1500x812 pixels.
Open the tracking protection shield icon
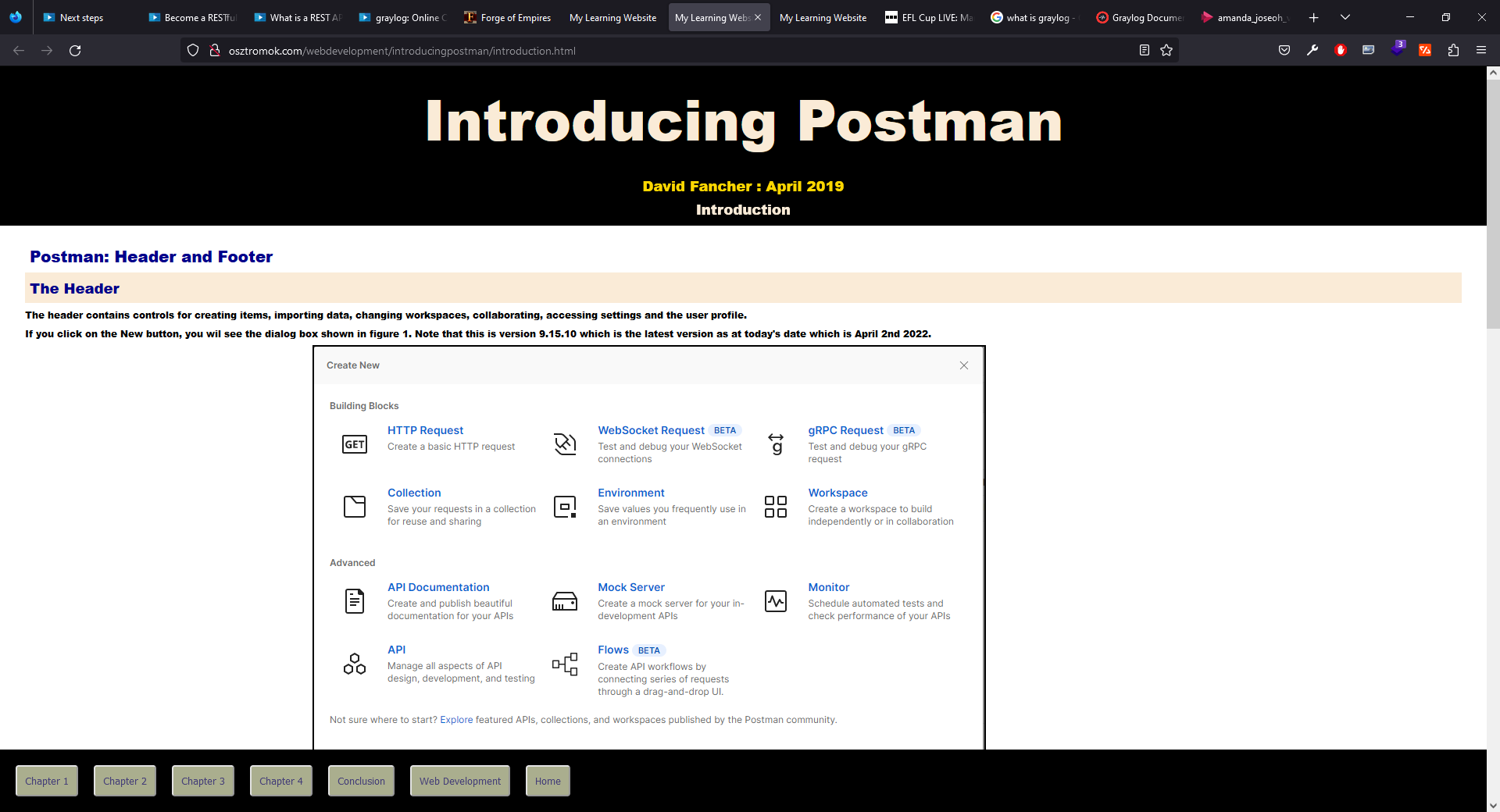coord(193,51)
